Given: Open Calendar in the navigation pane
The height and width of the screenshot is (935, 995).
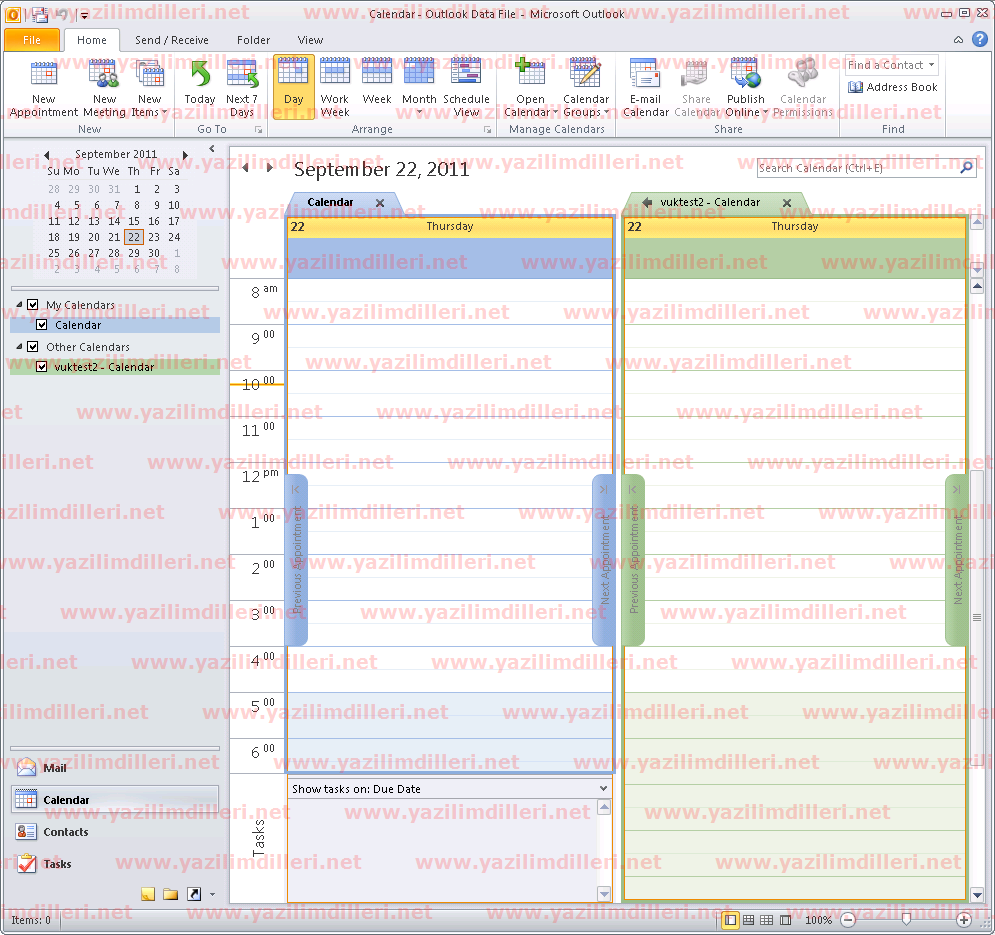Looking at the screenshot, I should point(115,800).
